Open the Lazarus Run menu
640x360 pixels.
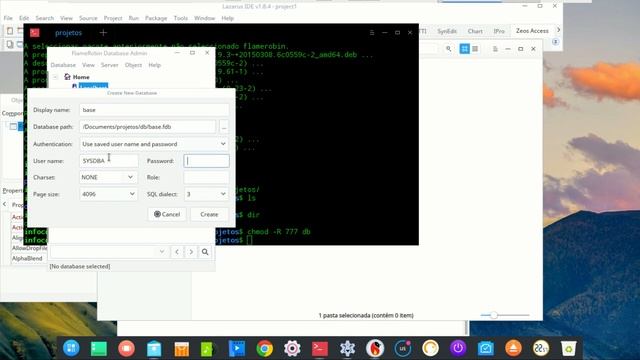(133, 18)
